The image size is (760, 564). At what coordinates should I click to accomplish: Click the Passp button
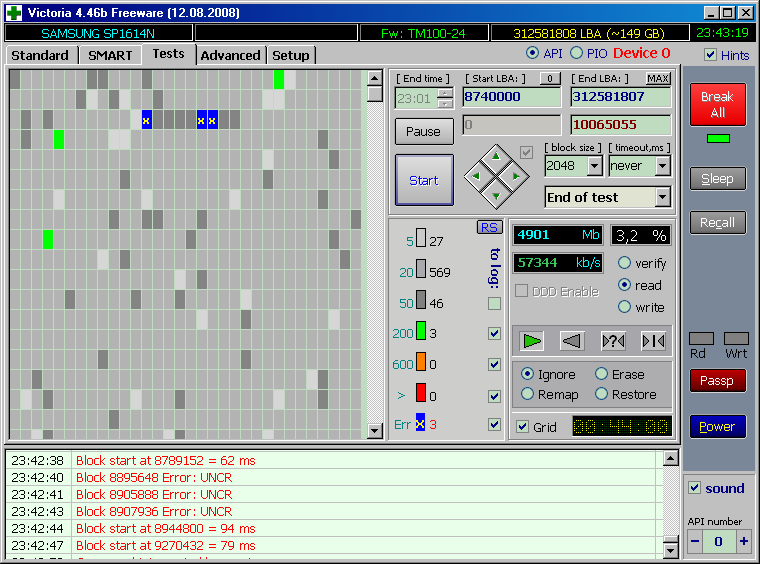coord(717,381)
